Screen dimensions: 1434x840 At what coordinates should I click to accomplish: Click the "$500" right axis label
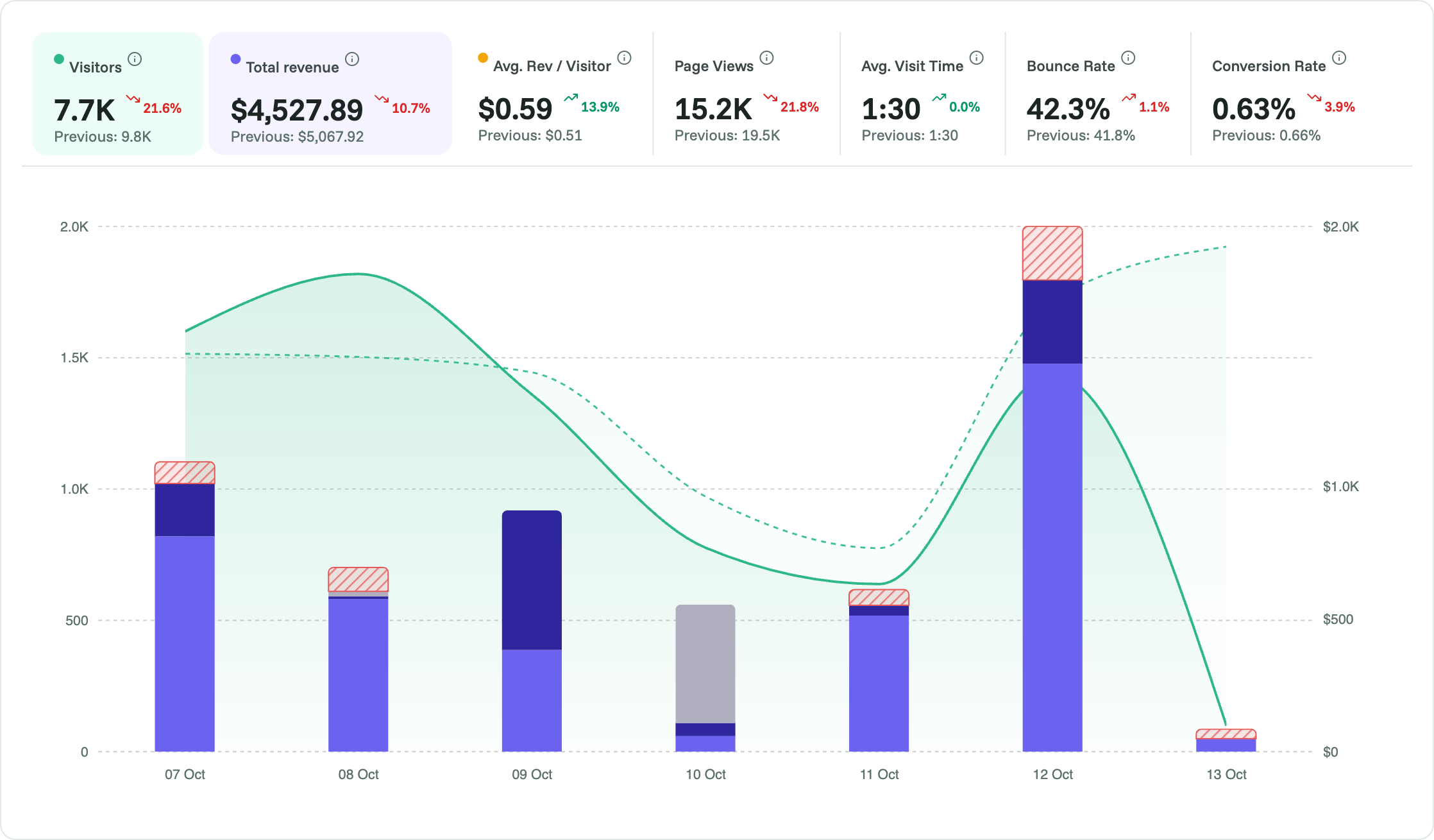tap(1338, 619)
